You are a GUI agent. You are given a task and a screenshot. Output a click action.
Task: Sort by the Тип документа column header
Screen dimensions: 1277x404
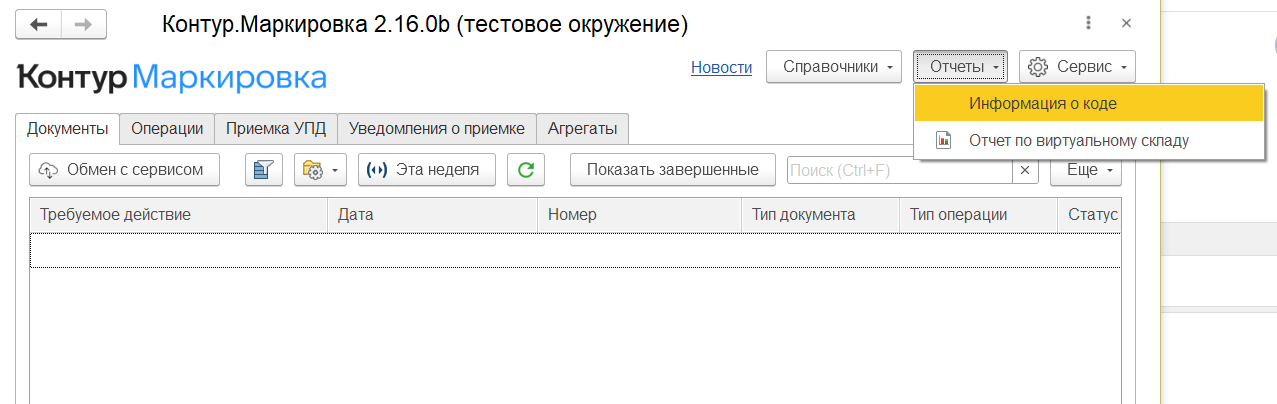click(x=820, y=215)
